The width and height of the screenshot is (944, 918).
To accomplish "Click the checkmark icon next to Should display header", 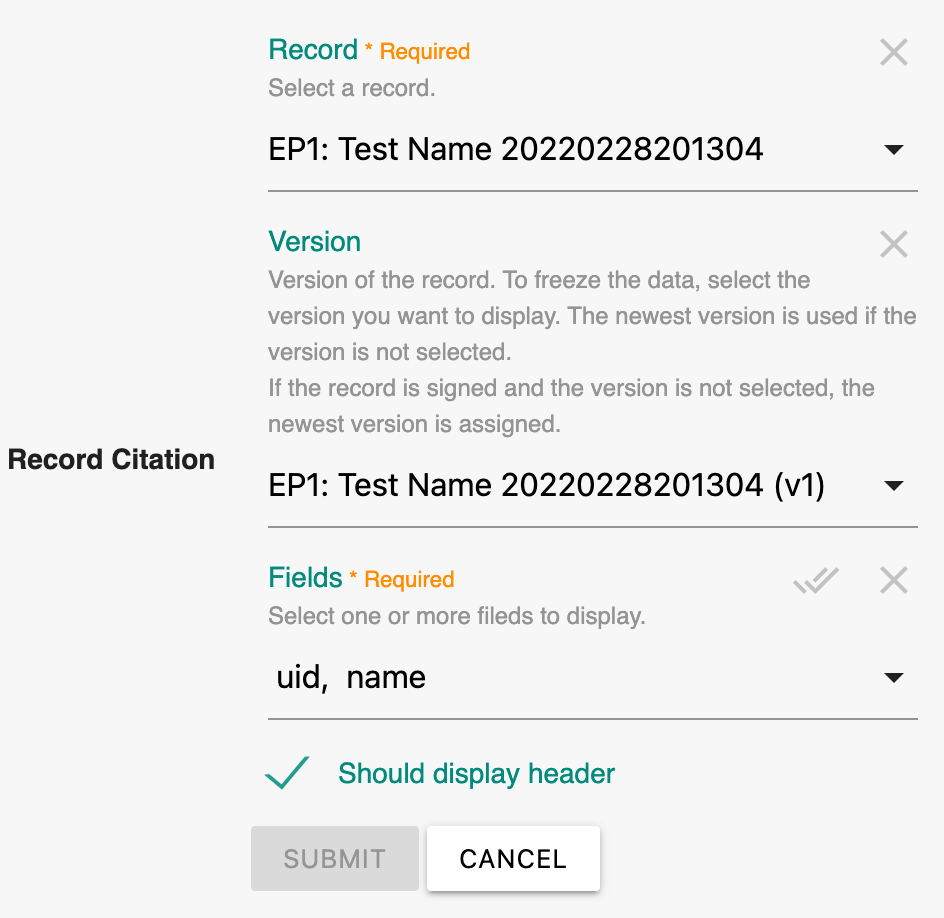I will (287, 773).
